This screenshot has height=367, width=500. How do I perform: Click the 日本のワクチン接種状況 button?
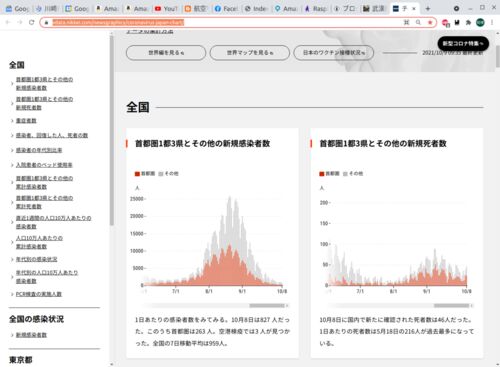coord(333,53)
